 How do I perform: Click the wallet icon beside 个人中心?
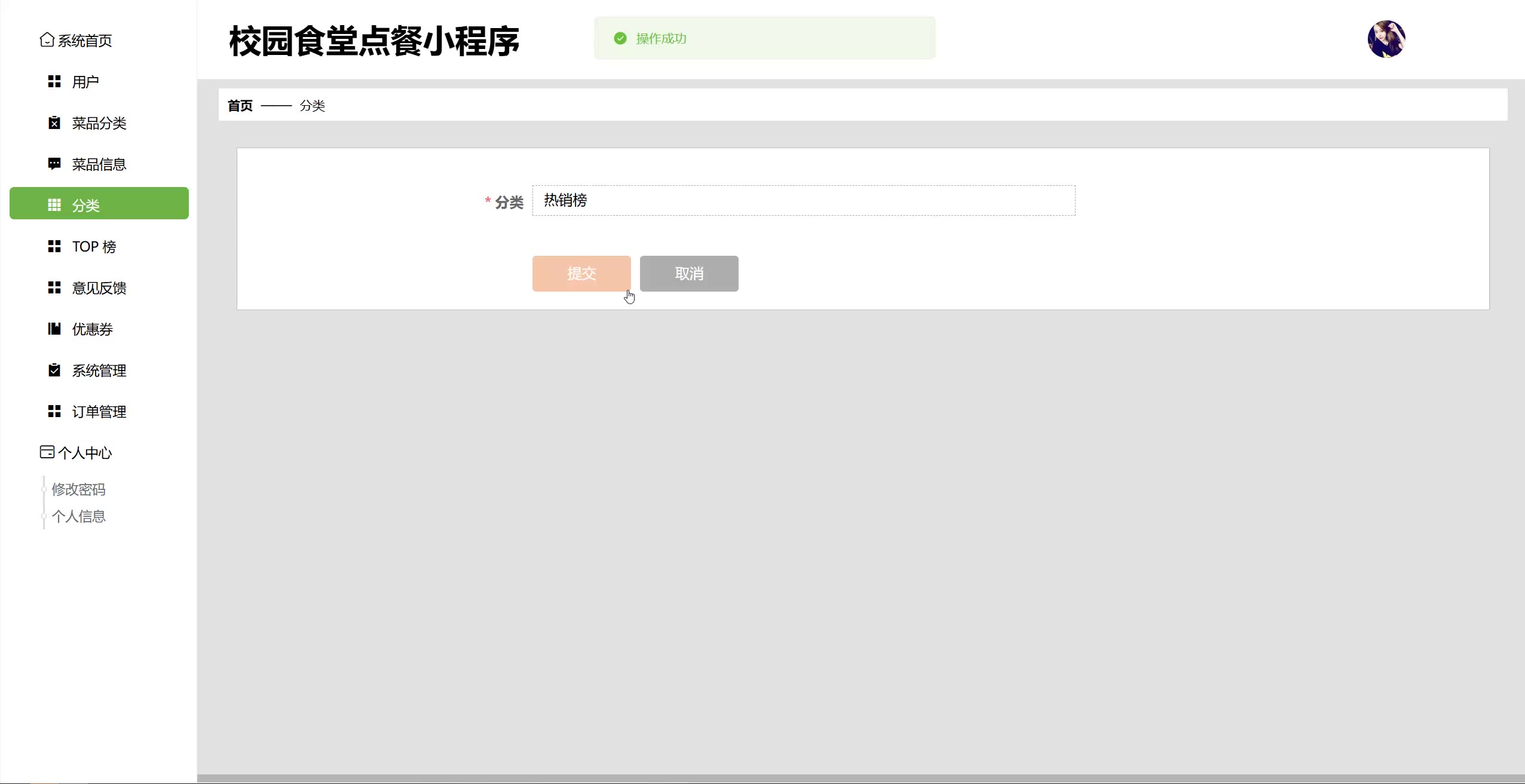[x=47, y=452]
